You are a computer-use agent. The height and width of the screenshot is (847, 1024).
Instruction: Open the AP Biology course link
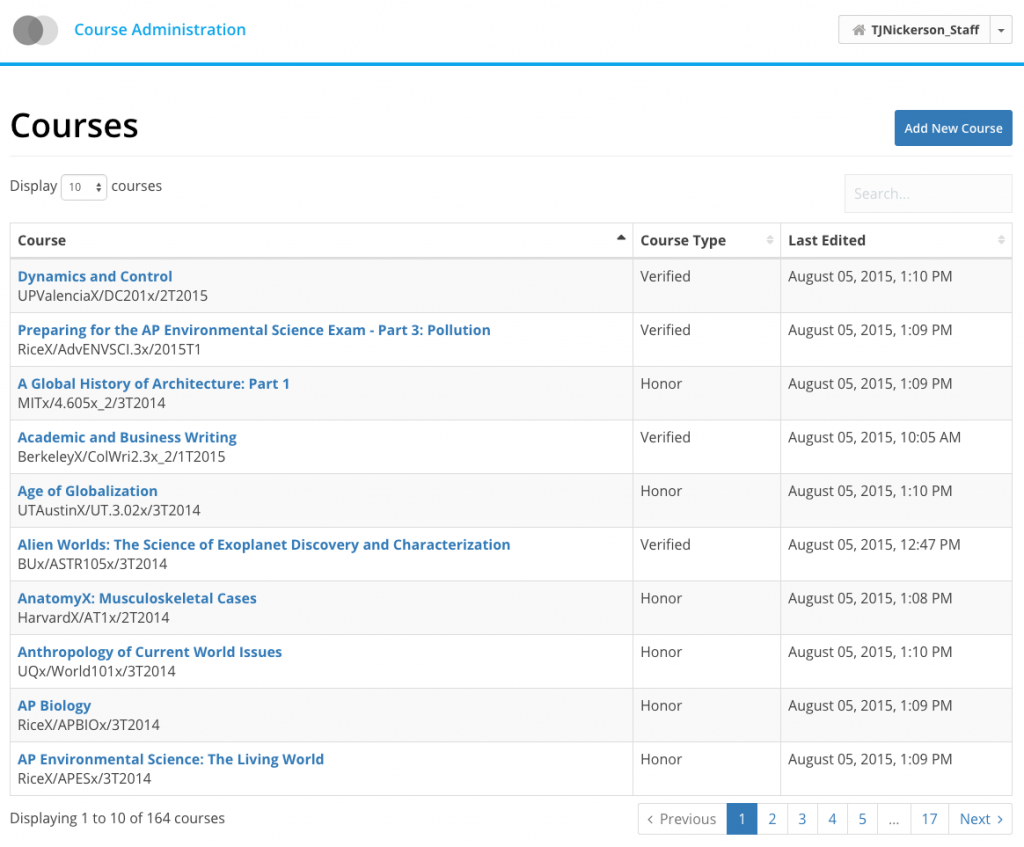54,706
